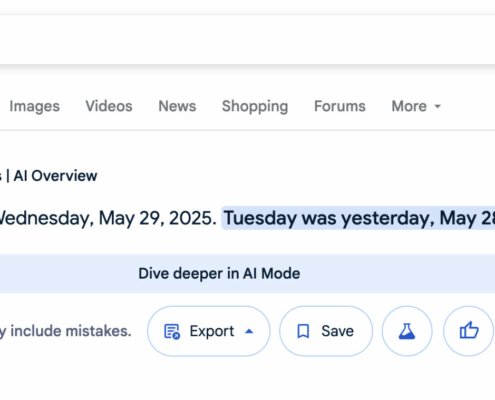Select the News tab
This screenshot has height=400, width=495.
click(177, 106)
